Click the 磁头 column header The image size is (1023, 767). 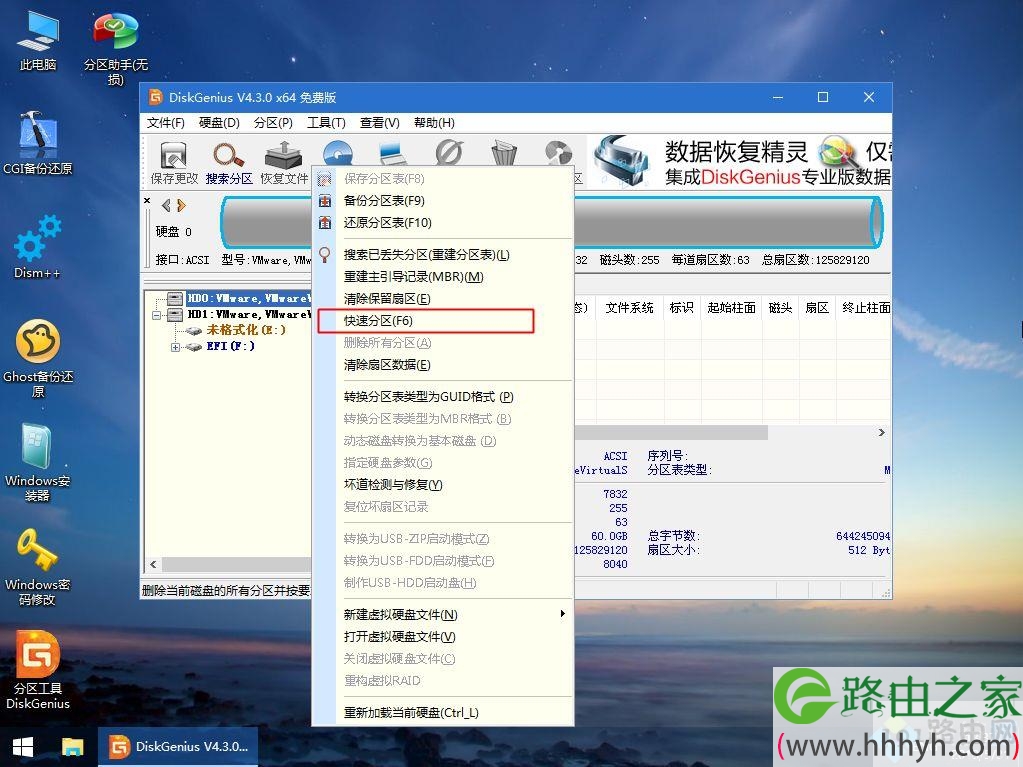point(780,308)
